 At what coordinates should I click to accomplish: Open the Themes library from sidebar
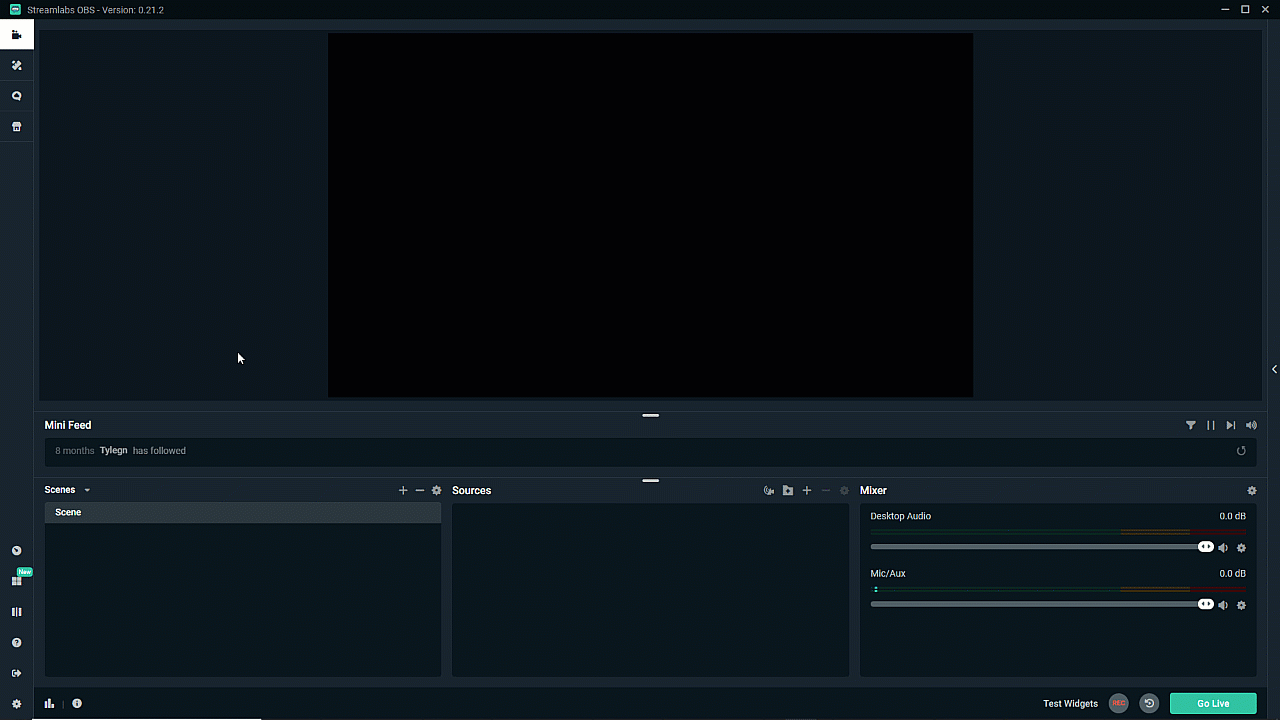tap(16, 65)
